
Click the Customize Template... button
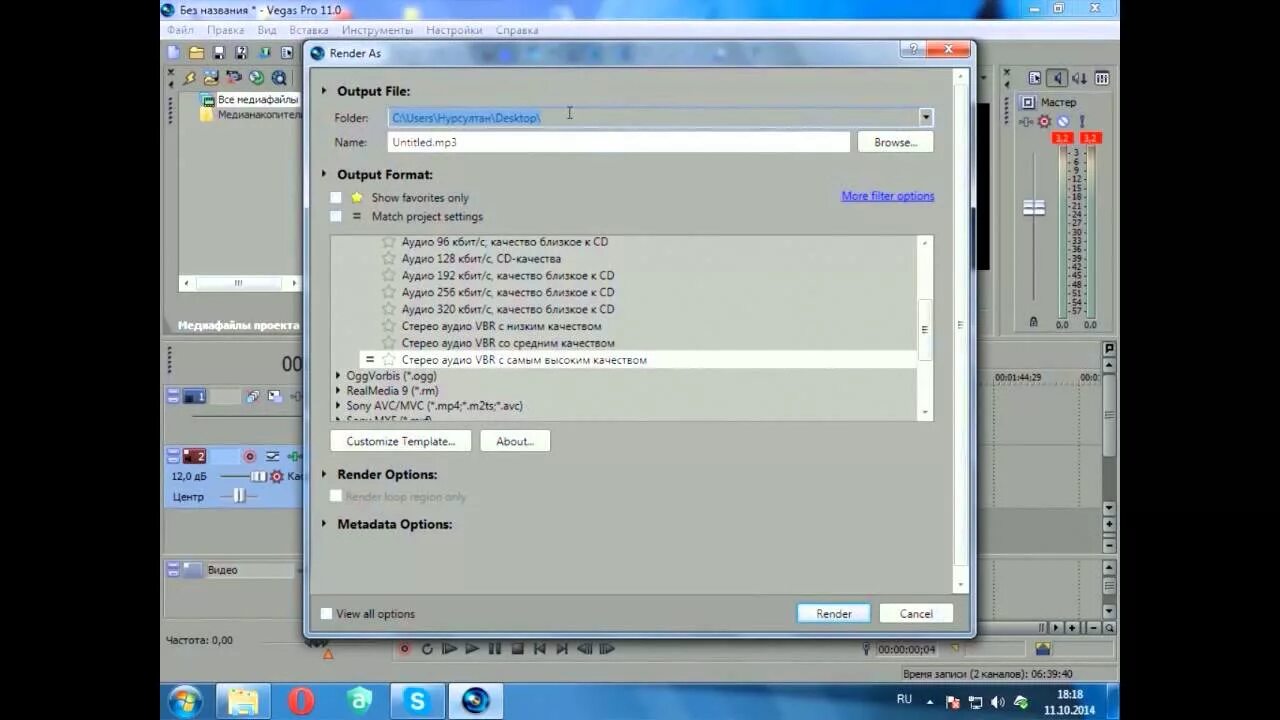400,441
